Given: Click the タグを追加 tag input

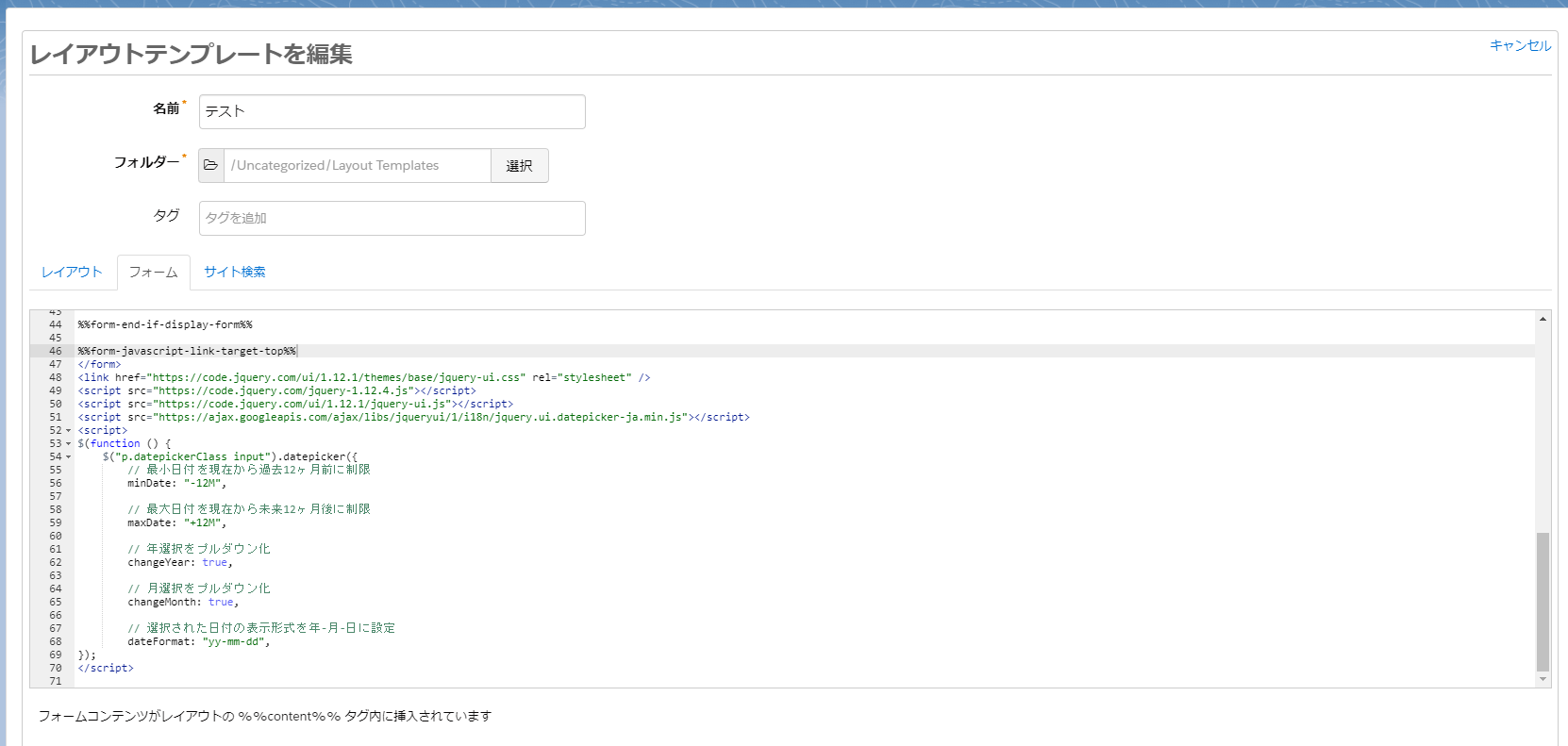Looking at the screenshot, I should [392, 218].
